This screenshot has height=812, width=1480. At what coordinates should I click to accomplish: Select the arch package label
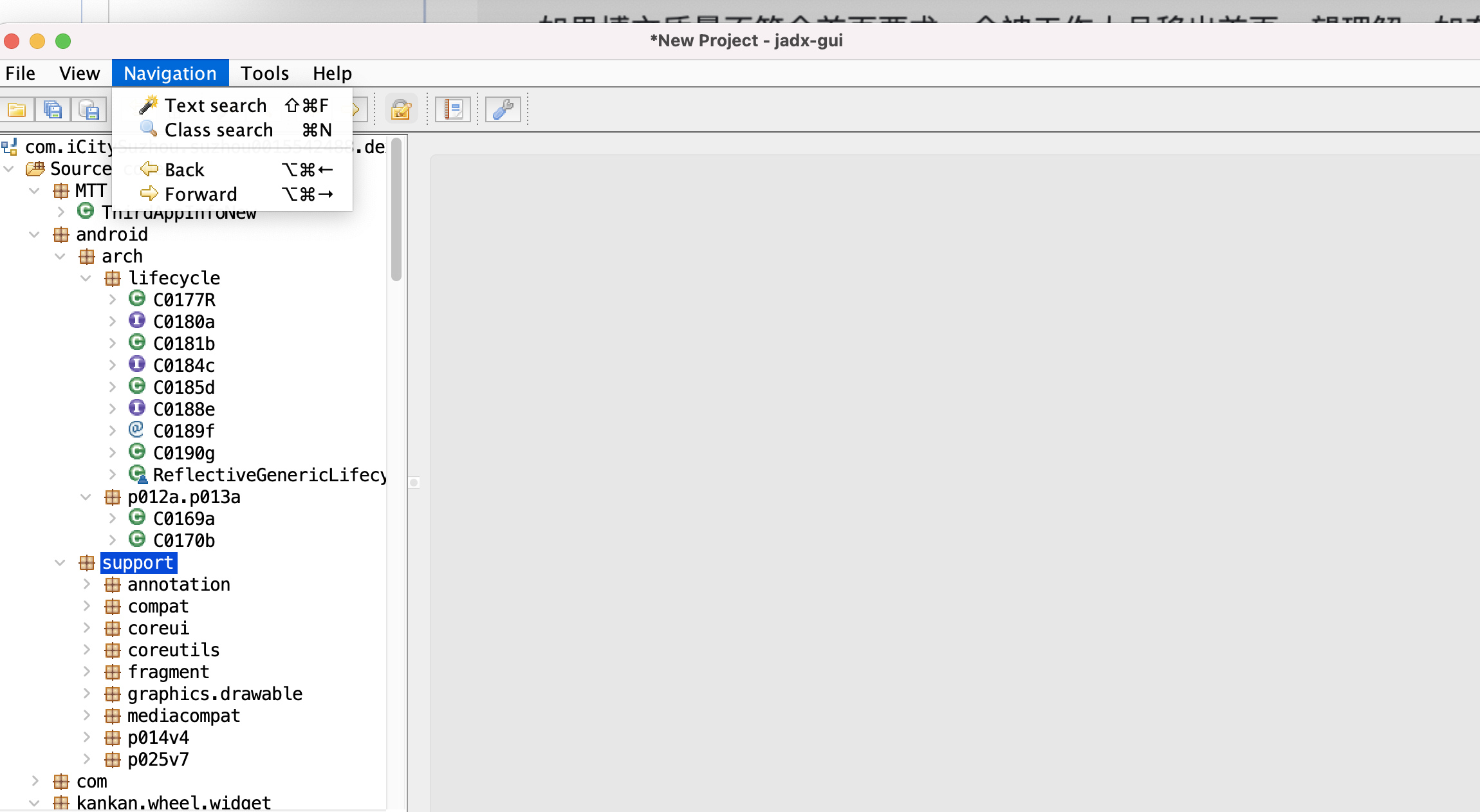tap(122, 256)
